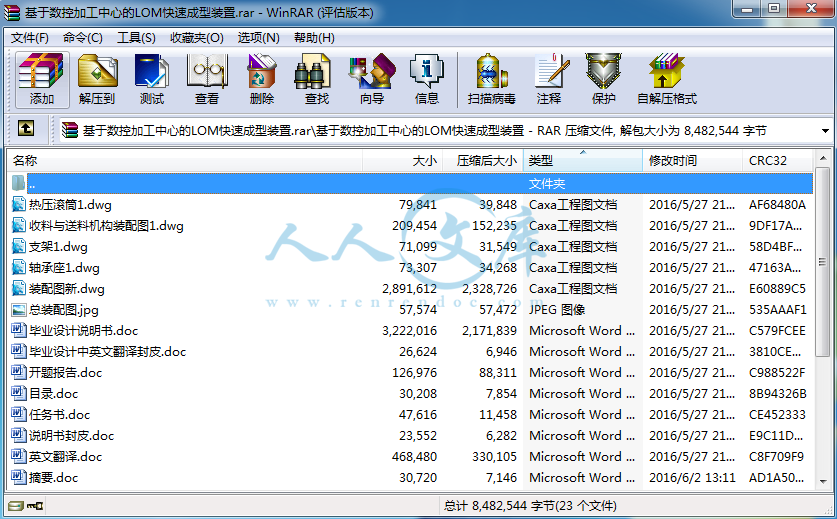Open the 选项(N) menu
The width and height of the screenshot is (837, 519).
258,38
